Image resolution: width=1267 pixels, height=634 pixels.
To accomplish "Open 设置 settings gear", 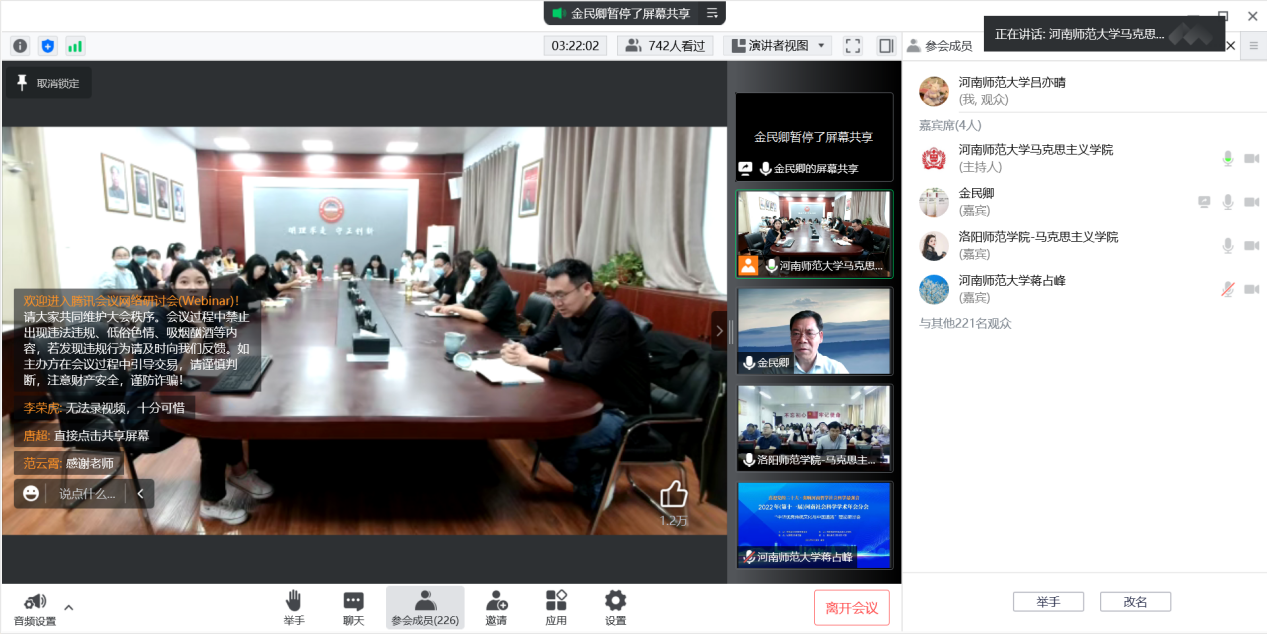I will click(x=615, y=607).
